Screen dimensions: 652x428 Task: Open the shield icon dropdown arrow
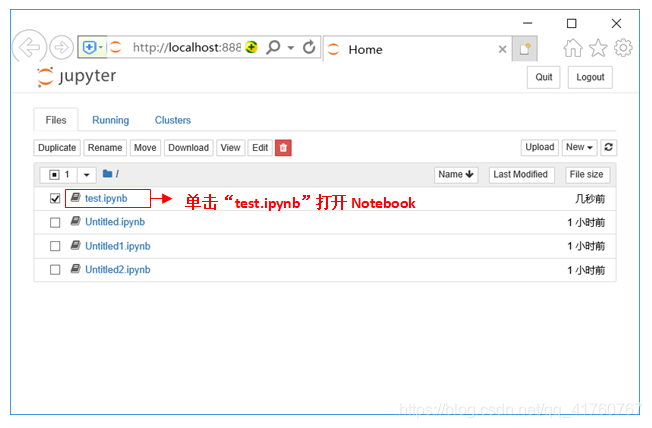[x=101, y=47]
